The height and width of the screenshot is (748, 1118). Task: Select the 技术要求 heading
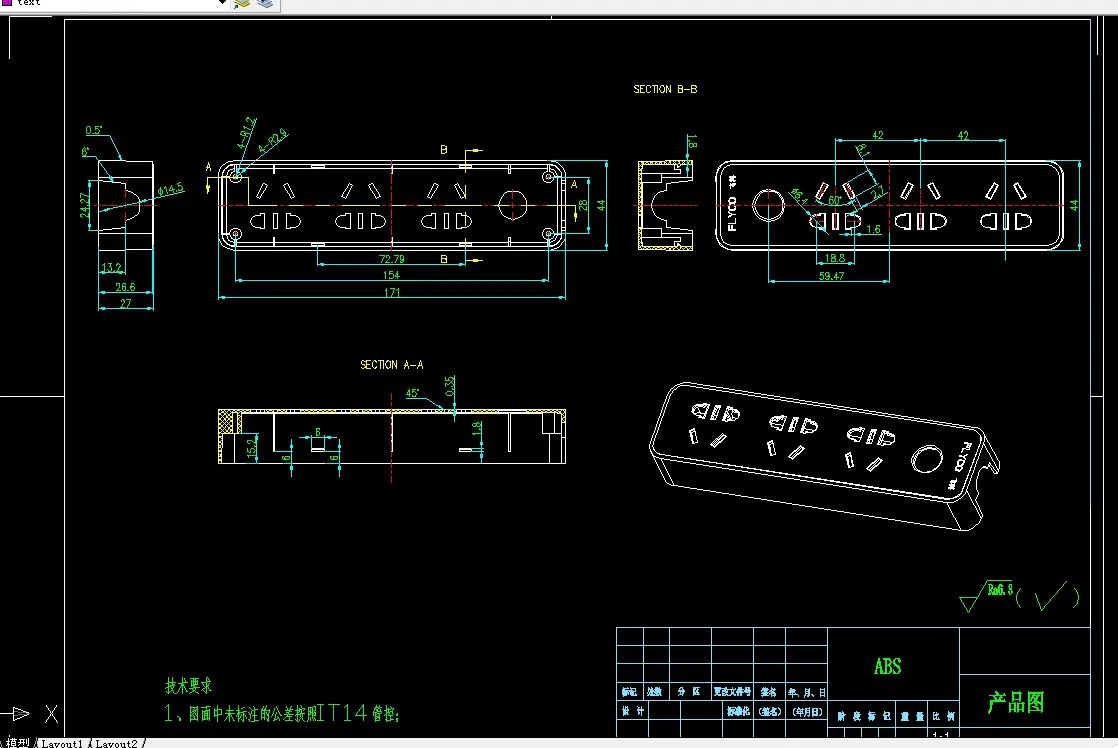189,686
